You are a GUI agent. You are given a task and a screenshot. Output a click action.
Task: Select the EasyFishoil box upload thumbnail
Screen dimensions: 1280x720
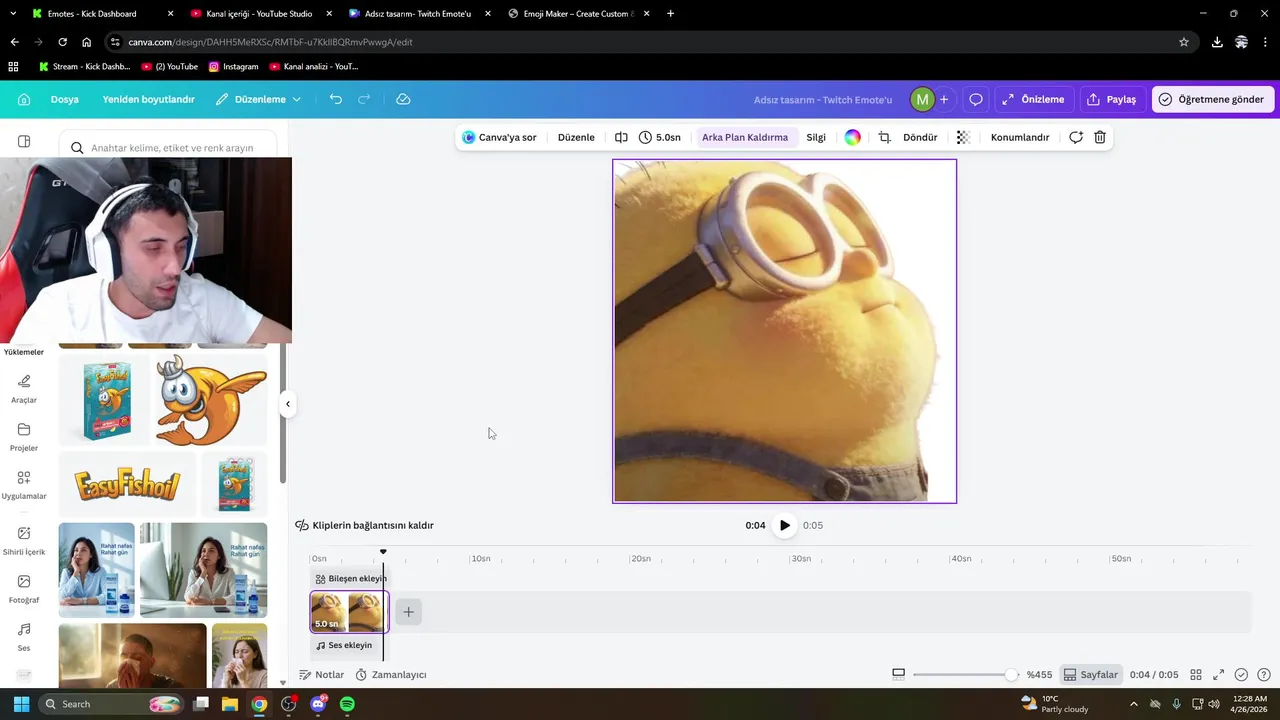tap(105, 400)
